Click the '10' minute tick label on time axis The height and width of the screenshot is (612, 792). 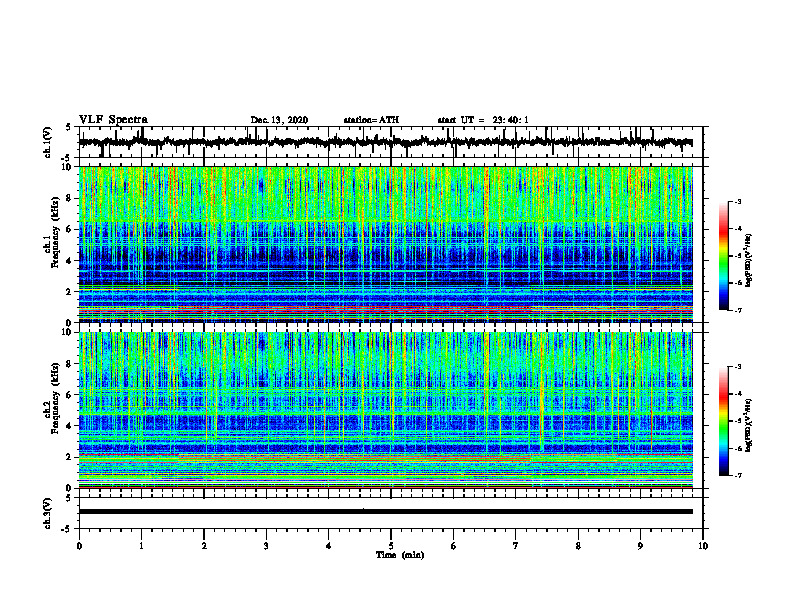pos(703,546)
